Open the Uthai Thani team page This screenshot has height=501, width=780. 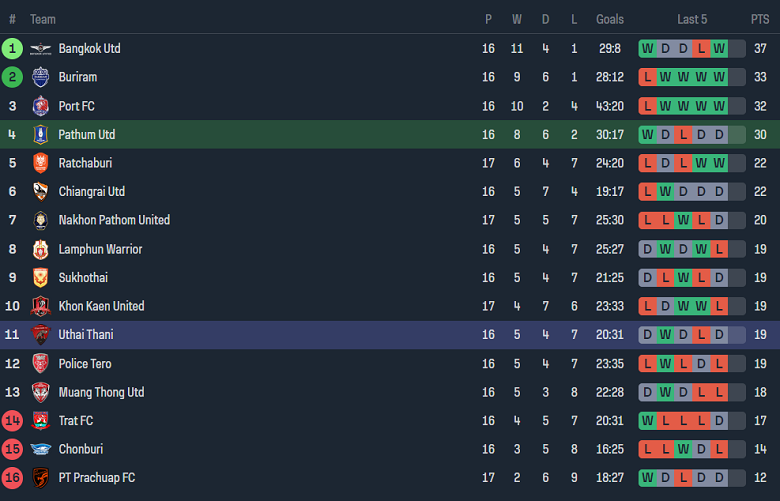coord(85,335)
